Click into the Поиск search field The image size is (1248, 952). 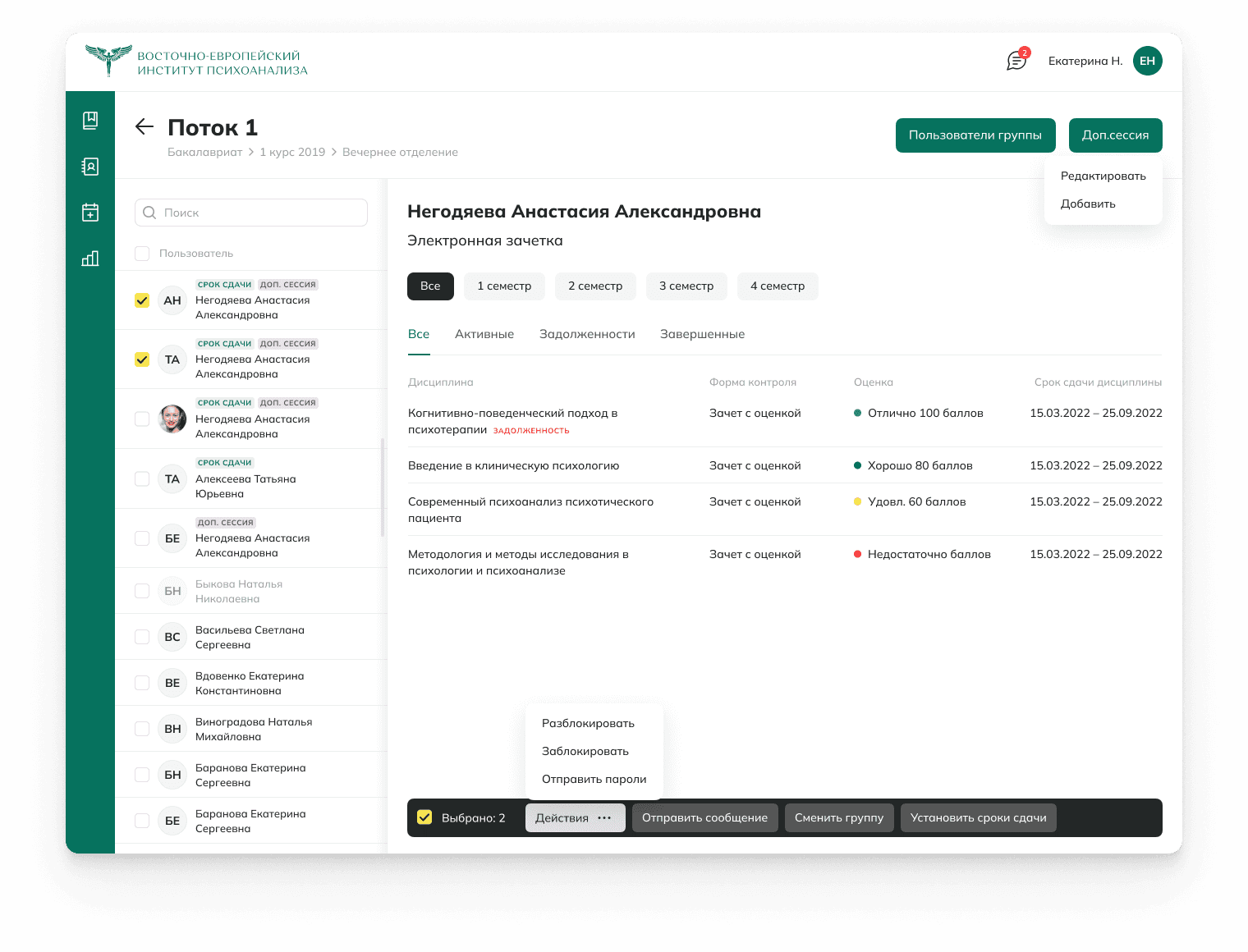click(251, 213)
